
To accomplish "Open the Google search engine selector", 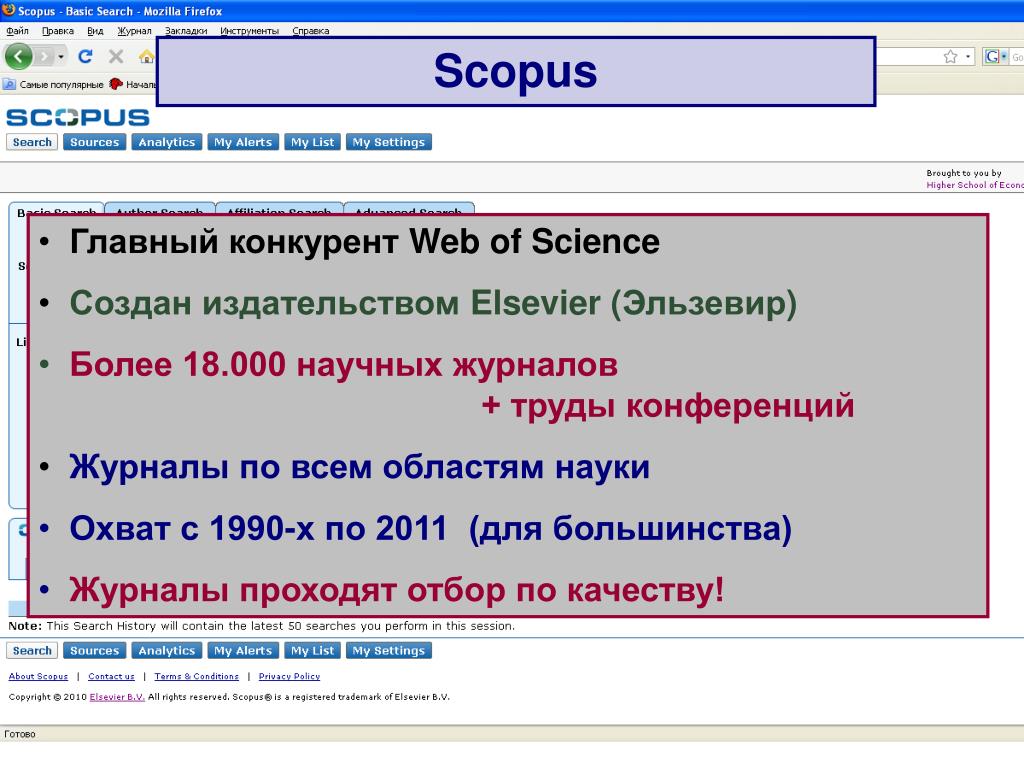I will tap(996, 57).
